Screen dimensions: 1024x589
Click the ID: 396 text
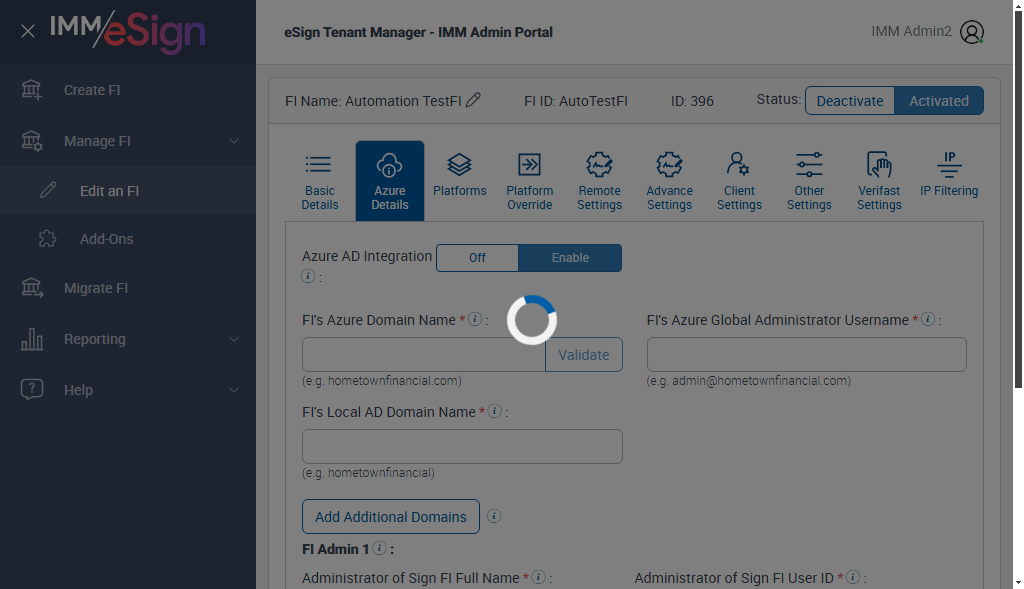point(692,101)
